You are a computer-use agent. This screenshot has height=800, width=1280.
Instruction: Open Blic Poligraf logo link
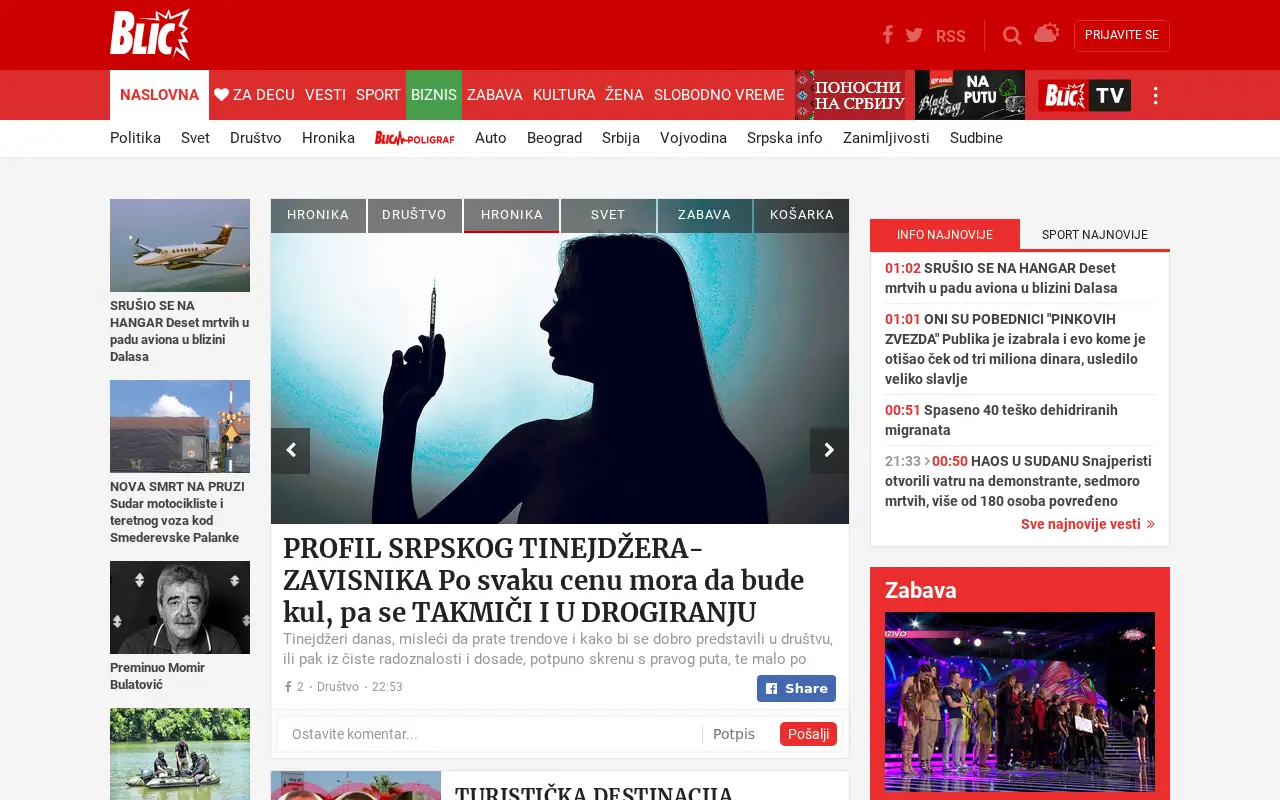pos(415,138)
